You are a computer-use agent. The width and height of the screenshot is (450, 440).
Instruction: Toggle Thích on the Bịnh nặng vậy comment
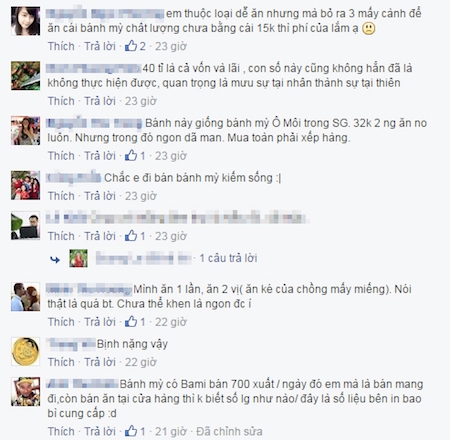click(61, 362)
